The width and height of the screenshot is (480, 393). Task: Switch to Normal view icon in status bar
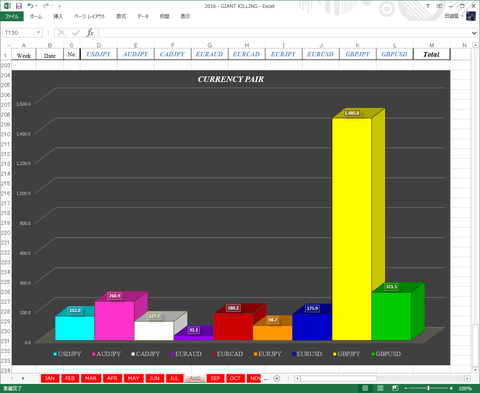coord(365,388)
